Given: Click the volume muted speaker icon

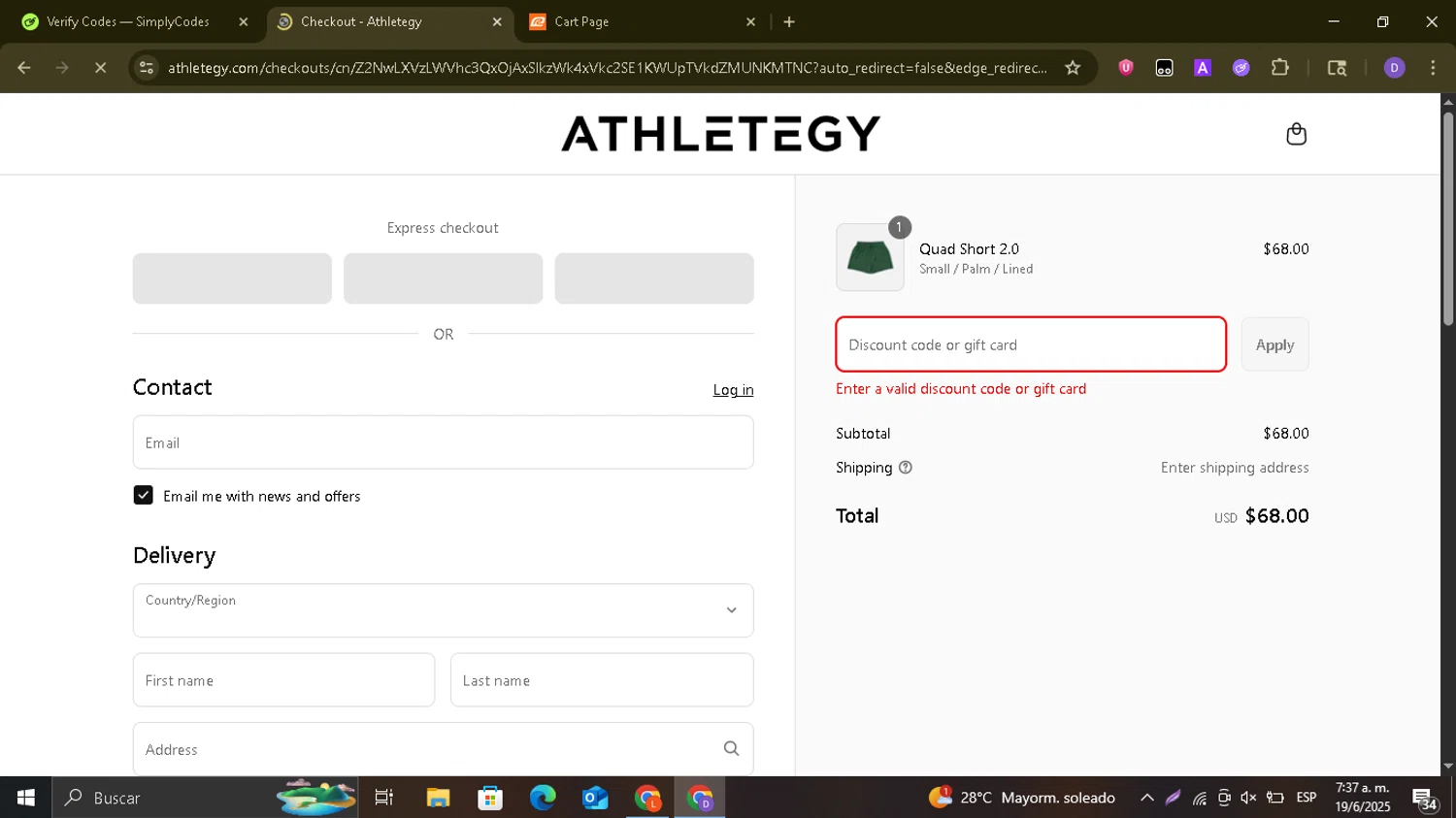Looking at the screenshot, I should (x=1248, y=798).
